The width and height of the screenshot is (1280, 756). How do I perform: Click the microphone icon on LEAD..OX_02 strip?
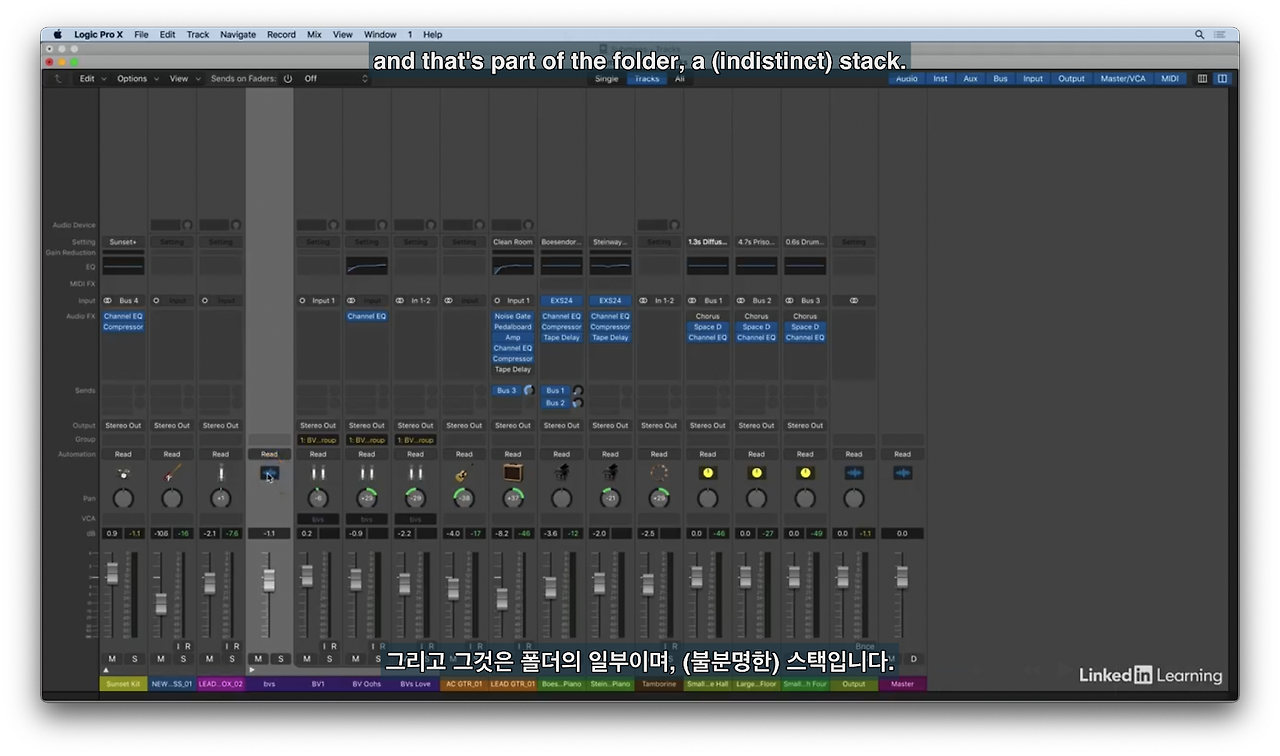pyautogui.click(x=221, y=473)
